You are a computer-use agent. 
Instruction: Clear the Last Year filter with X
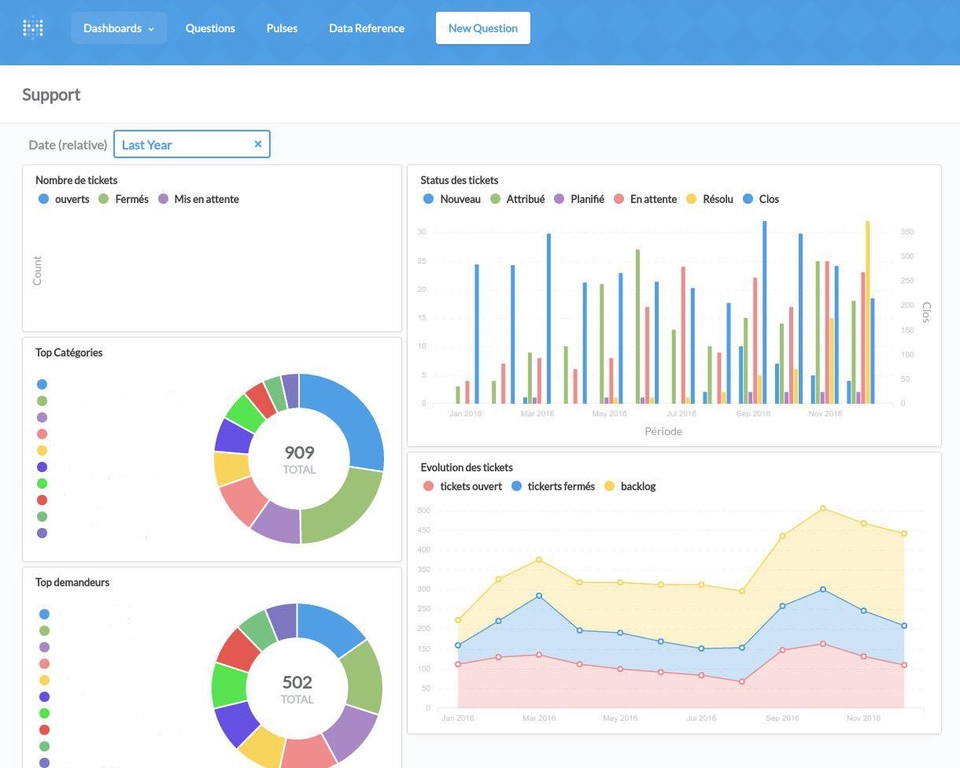258,144
